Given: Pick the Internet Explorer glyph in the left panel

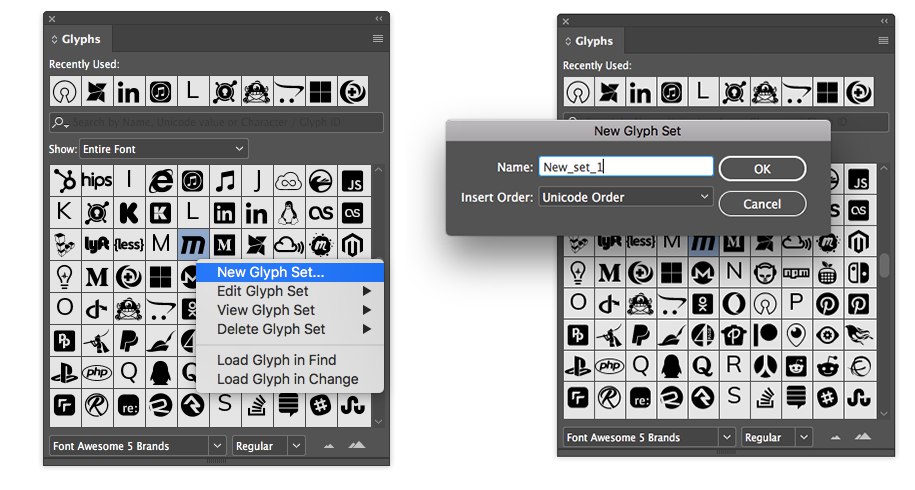Looking at the screenshot, I should tap(160, 181).
